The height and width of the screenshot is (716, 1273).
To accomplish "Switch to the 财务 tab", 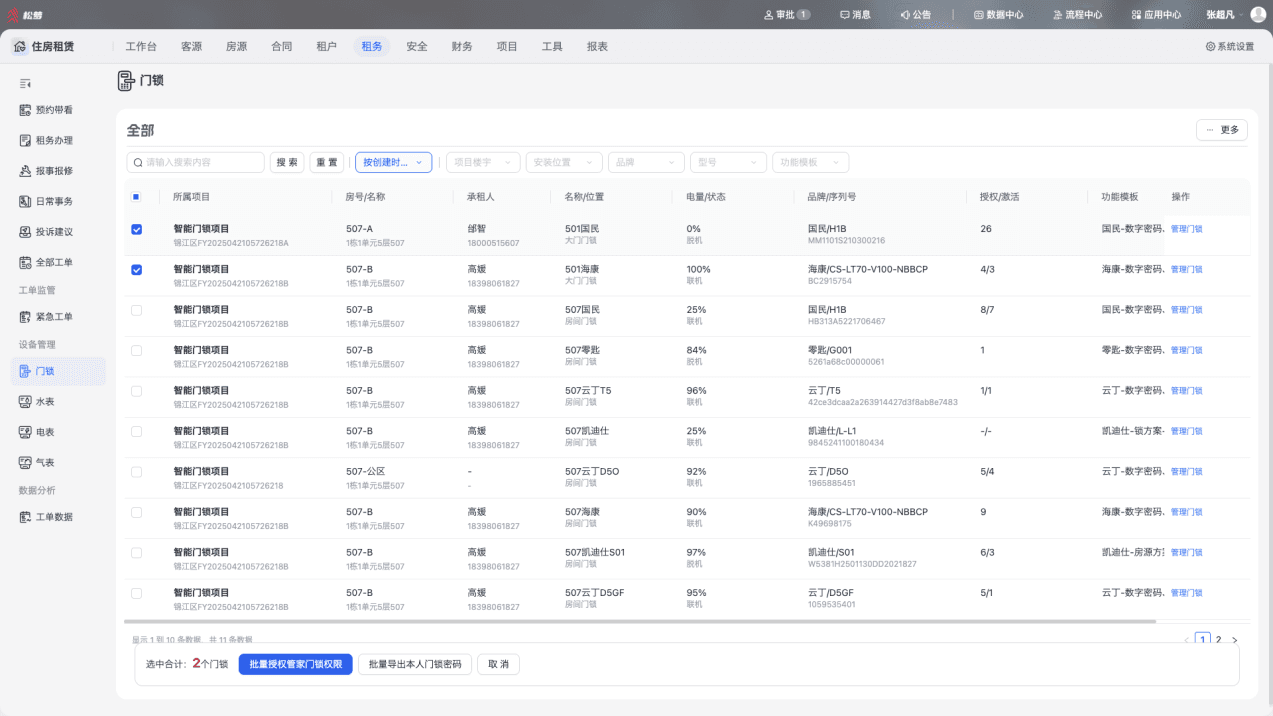I will (x=462, y=47).
